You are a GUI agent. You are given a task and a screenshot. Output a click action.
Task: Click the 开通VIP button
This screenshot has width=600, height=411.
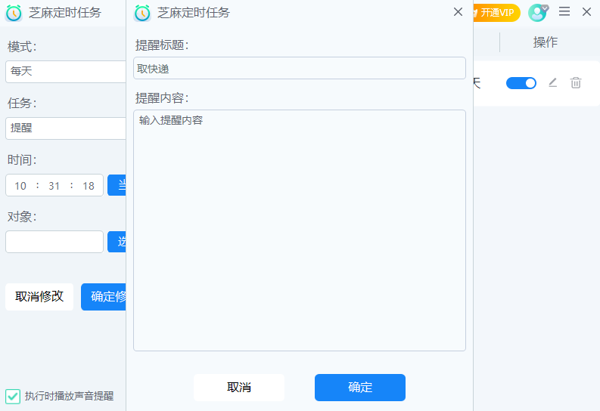[x=497, y=12]
